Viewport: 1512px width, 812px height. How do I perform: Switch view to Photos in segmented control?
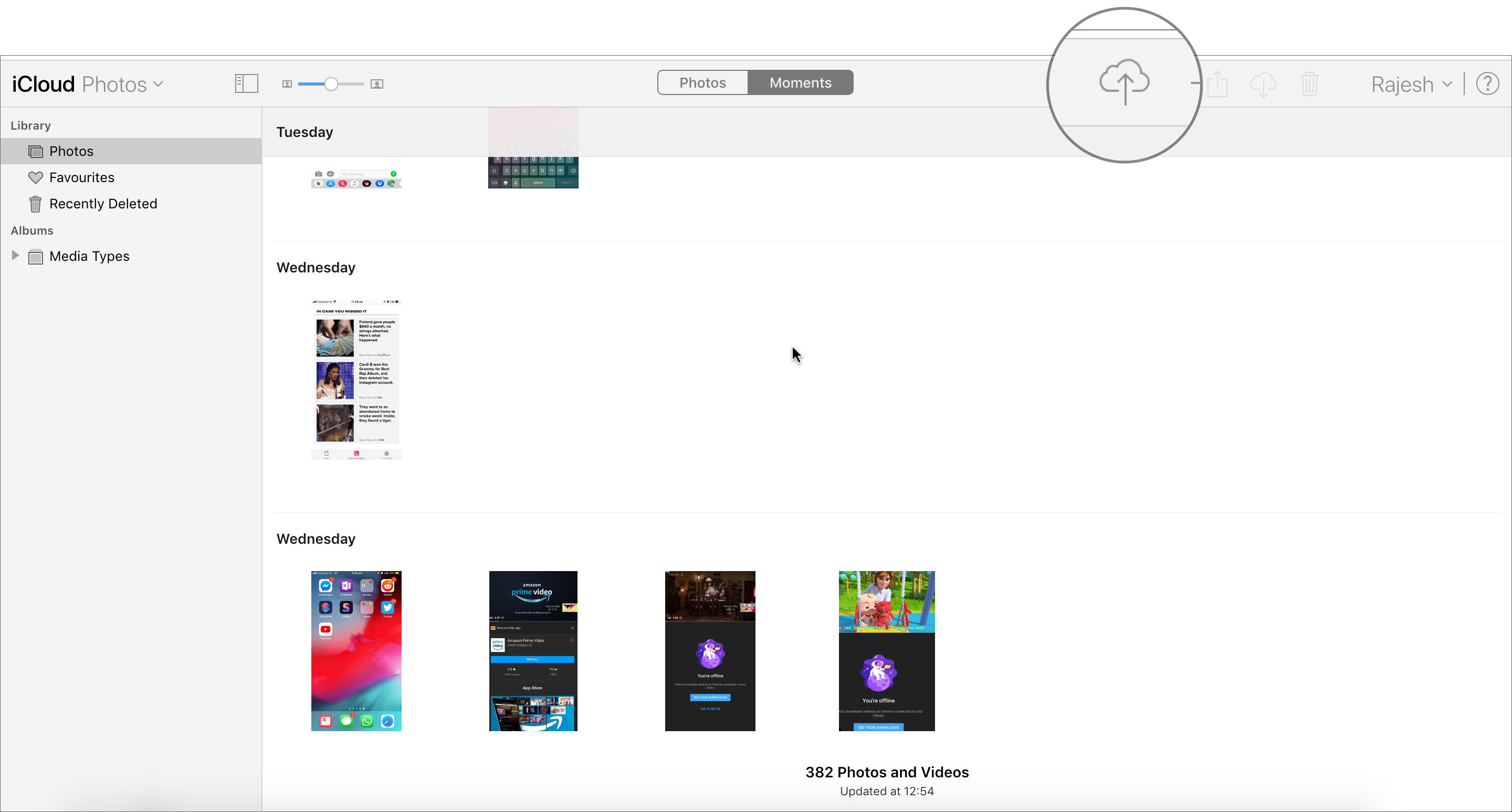[702, 82]
